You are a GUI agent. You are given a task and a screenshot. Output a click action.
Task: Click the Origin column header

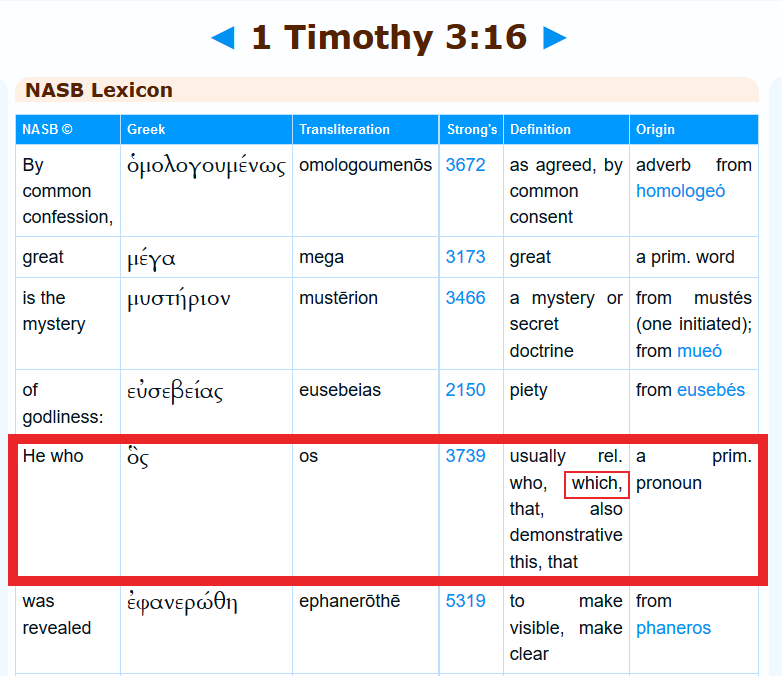pyautogui.click(x=694, y=130)
